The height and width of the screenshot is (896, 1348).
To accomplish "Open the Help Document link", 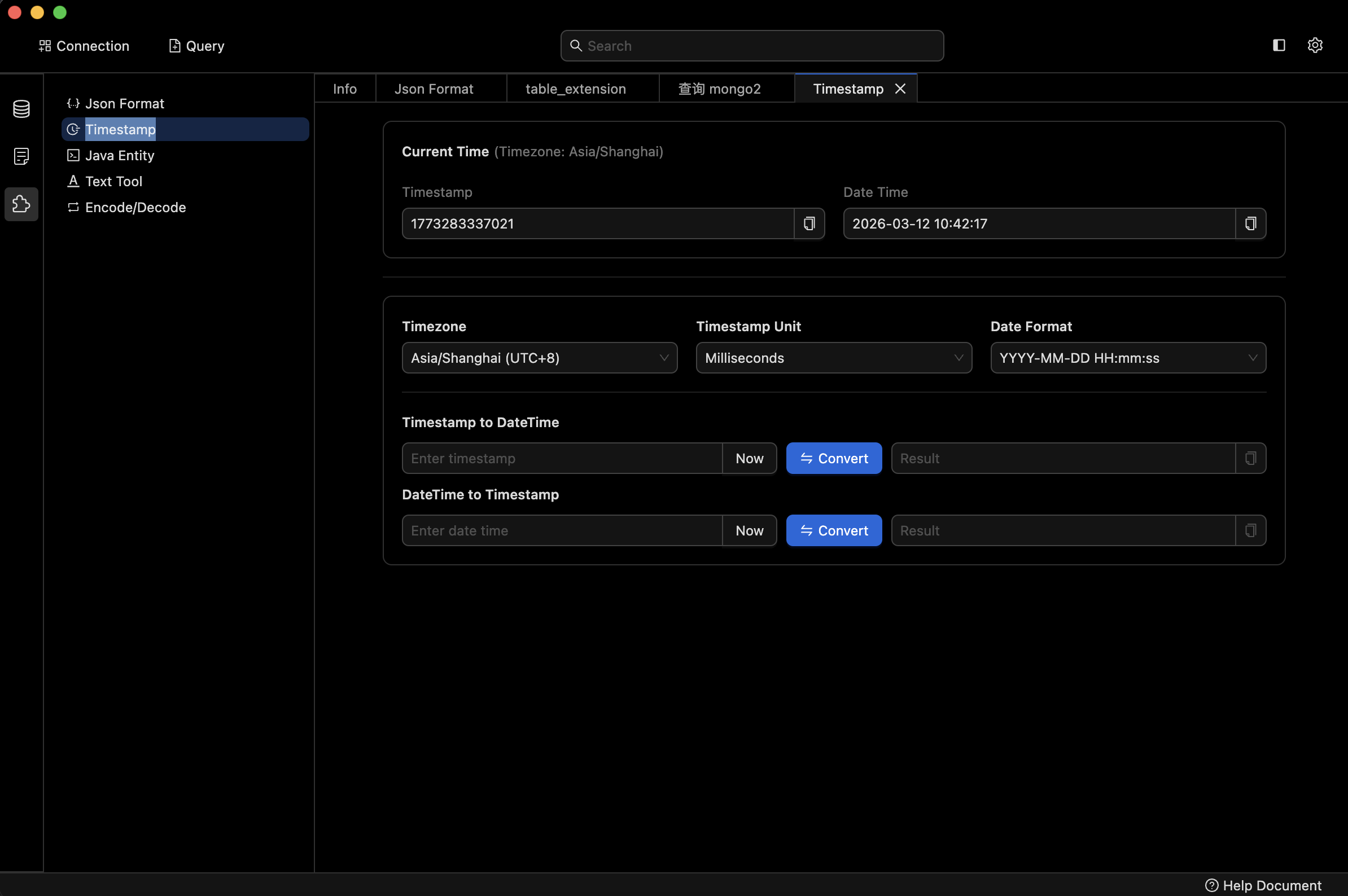I will [x=1263, y=885].
